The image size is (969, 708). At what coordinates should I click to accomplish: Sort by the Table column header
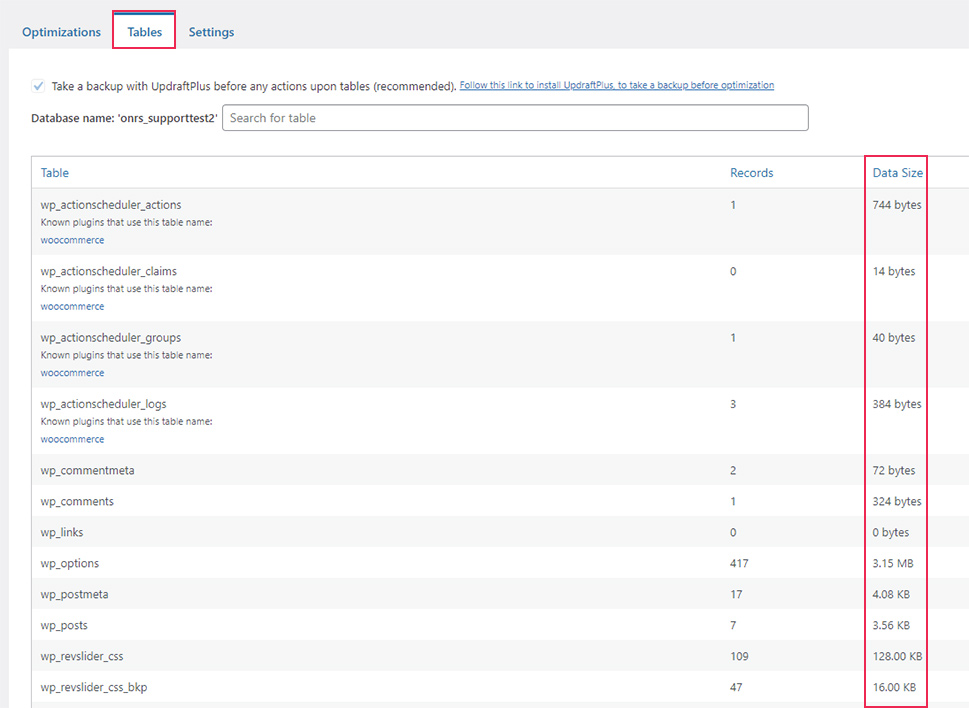click(54, 173)
